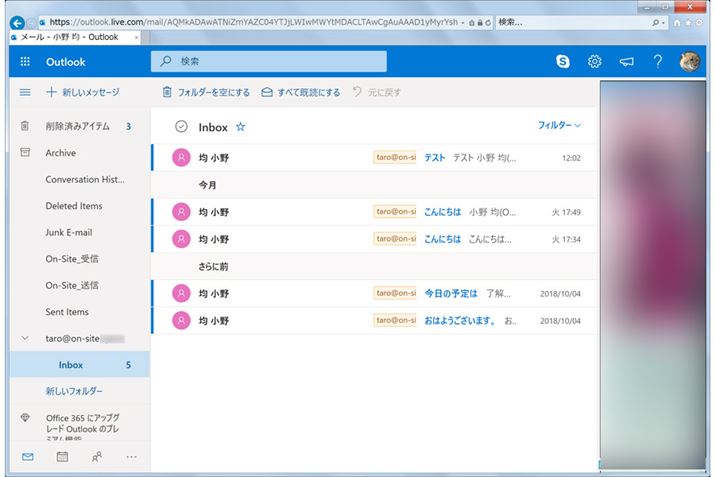Viewport: 715px width, 477px height.
Task: Show more apps via ellipsis in bottom bar
Action: 131,457
